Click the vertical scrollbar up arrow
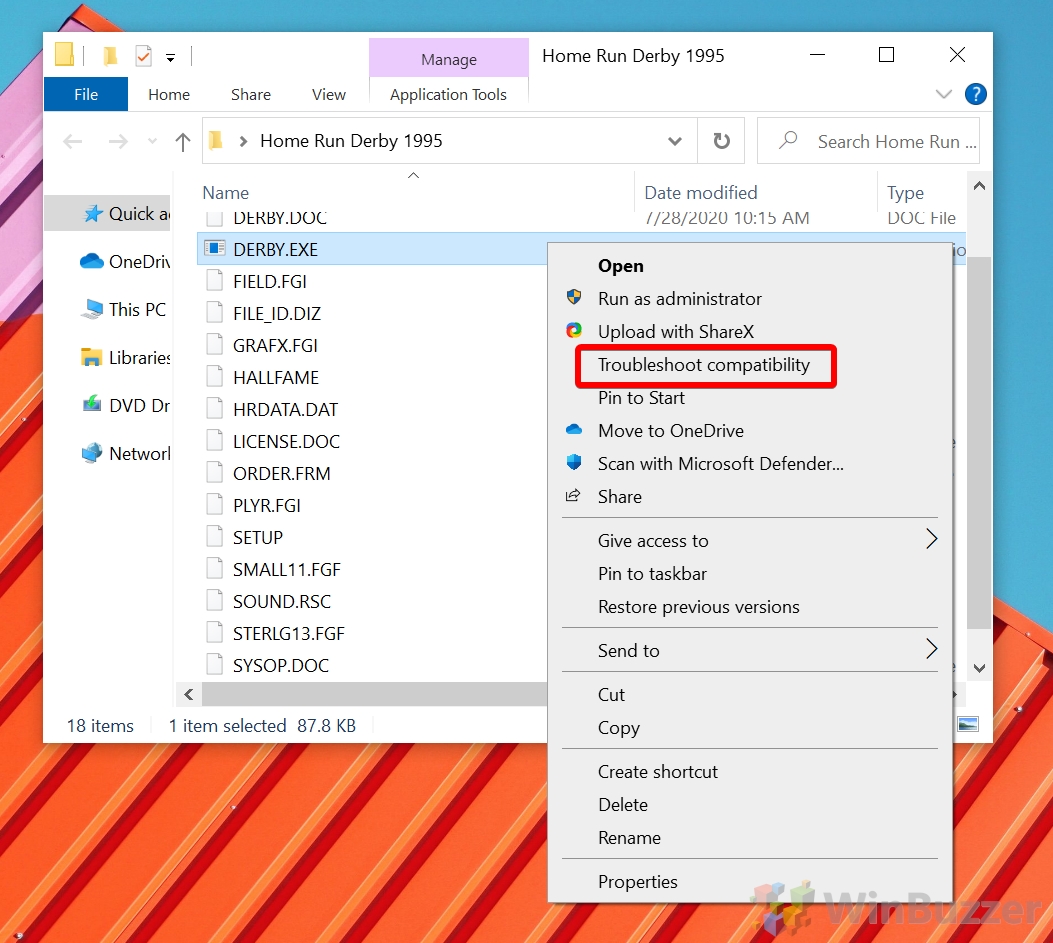Screen dimensions: 1053x943 pyautogui.click(x=979, y=185)
